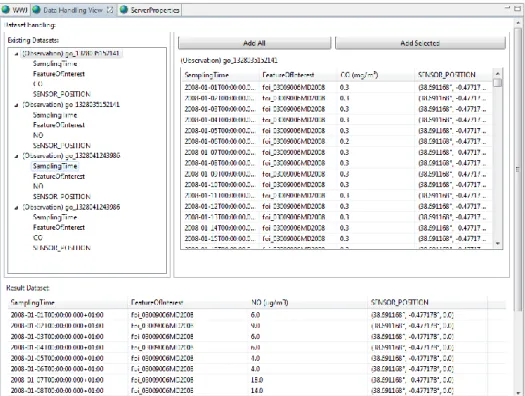The height and width of the screenshot is (396, 525).
Task: Click the NO value 15.0 in Result Dataset
Action: 257,380
